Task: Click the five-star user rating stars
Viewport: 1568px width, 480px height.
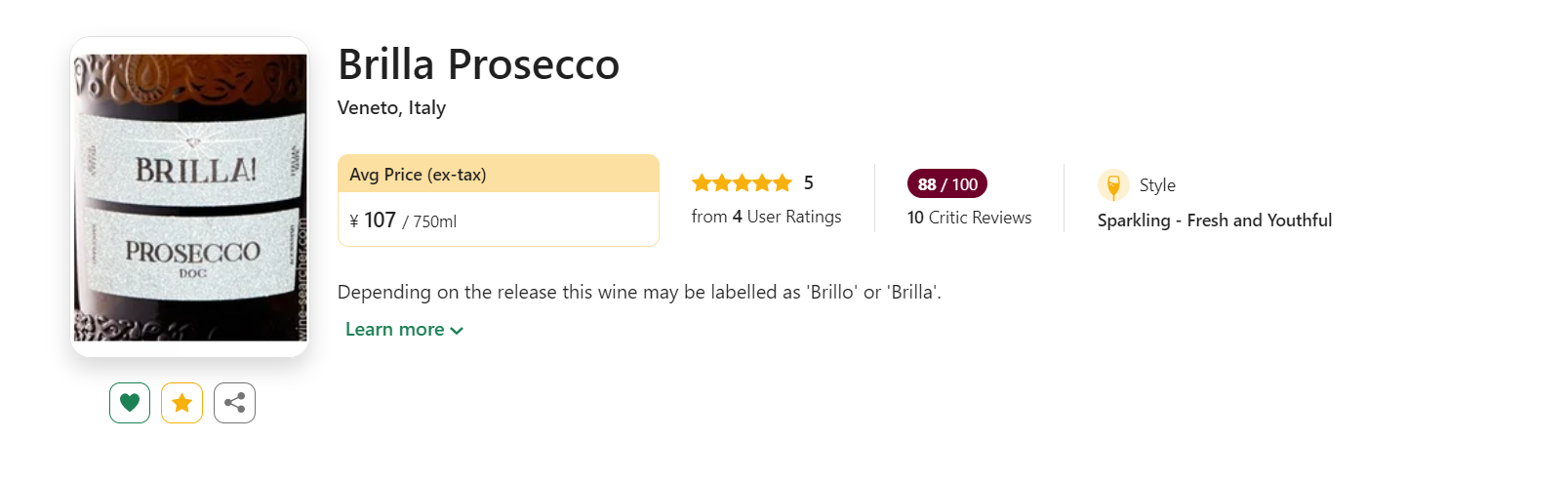Action: (742, 183)
